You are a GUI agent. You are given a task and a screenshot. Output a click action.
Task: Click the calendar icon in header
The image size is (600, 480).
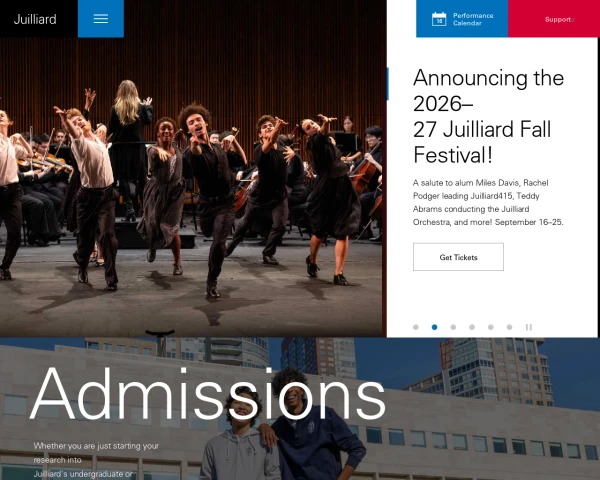439,19
